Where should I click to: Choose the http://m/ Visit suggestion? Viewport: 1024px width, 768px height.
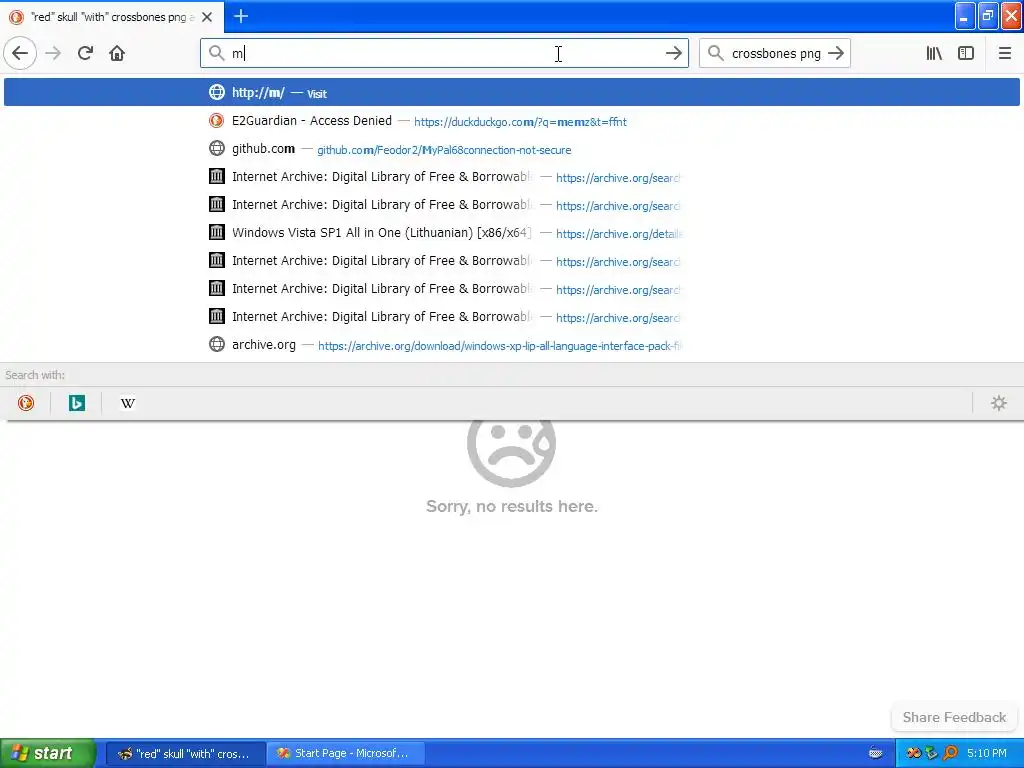click(x=511, y=92)
